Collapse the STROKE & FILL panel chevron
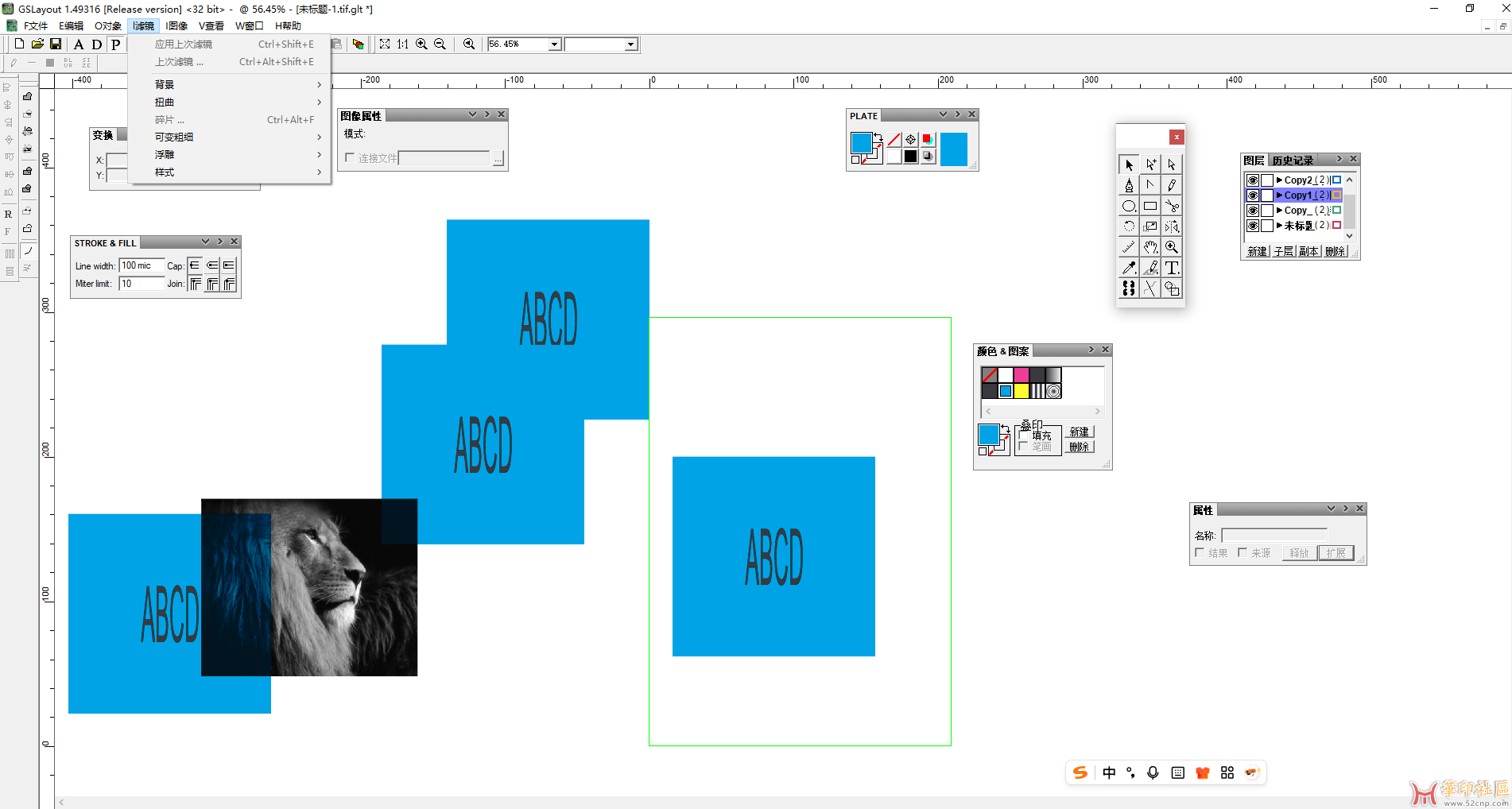The height and width of the screenshot is (809, 1512). tap(205, 242)
